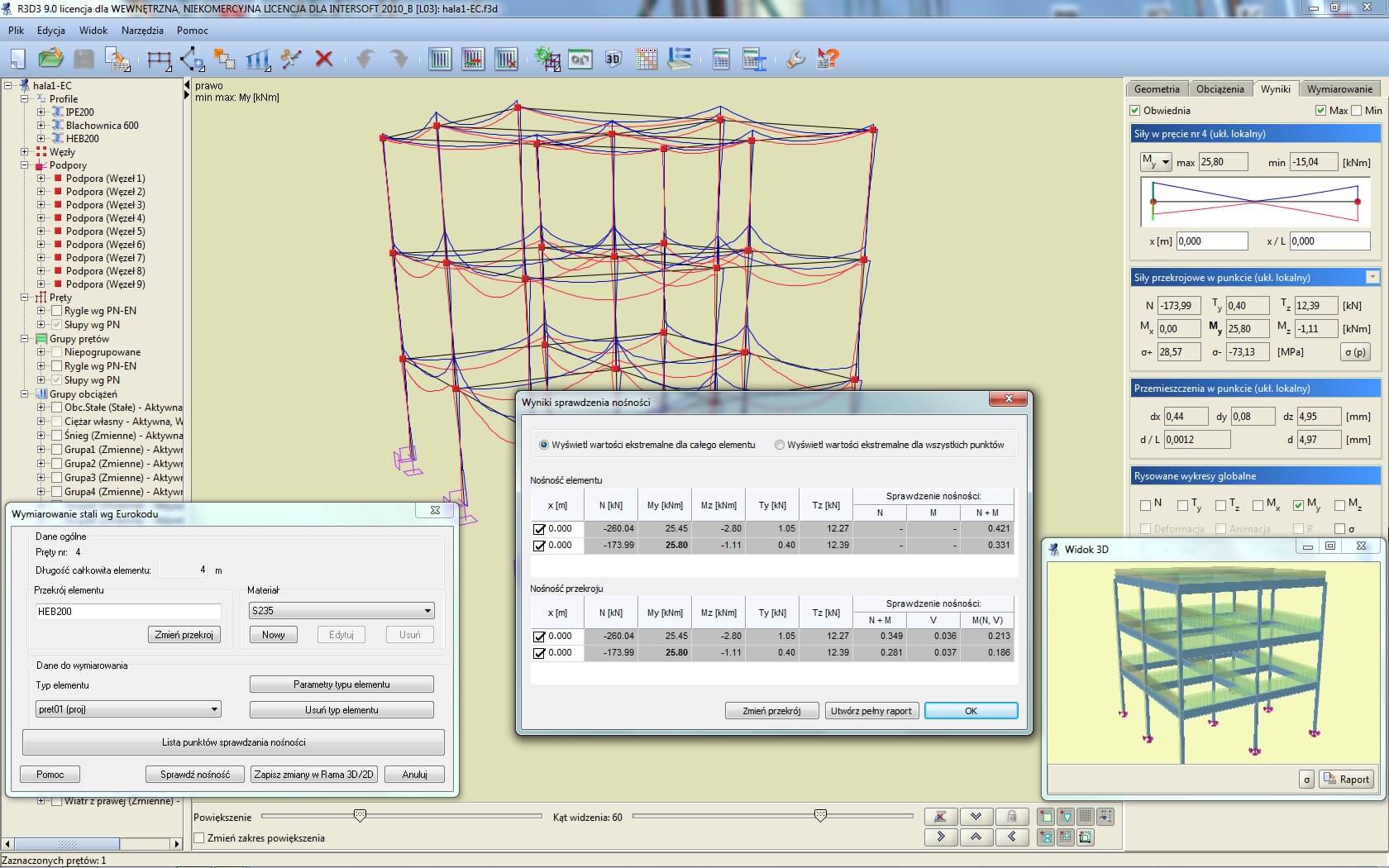The height and width of the screenshot is (868, 1389).
Task: Click the Powiększenie zoom slider handle
Action: point(360,816)
